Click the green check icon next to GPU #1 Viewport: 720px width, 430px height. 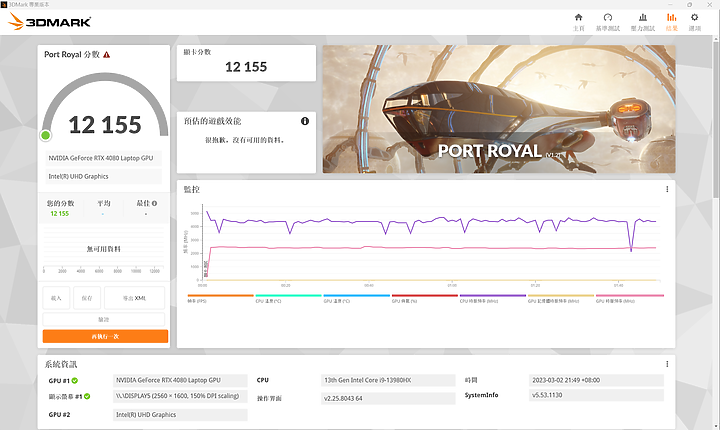pyautogui.click(x=75, y=380)
